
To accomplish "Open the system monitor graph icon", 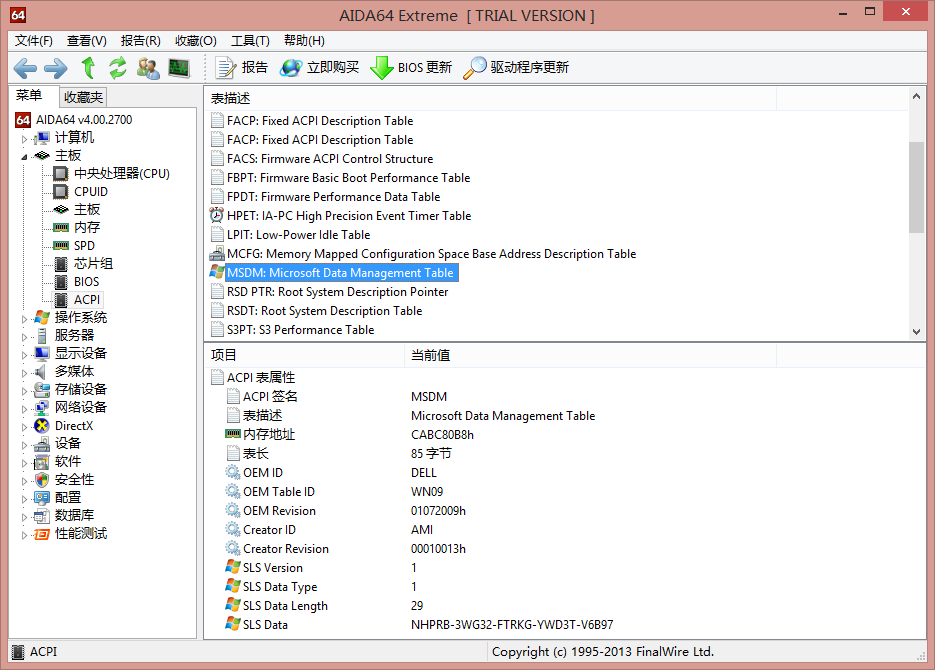I will coord(179,68).
